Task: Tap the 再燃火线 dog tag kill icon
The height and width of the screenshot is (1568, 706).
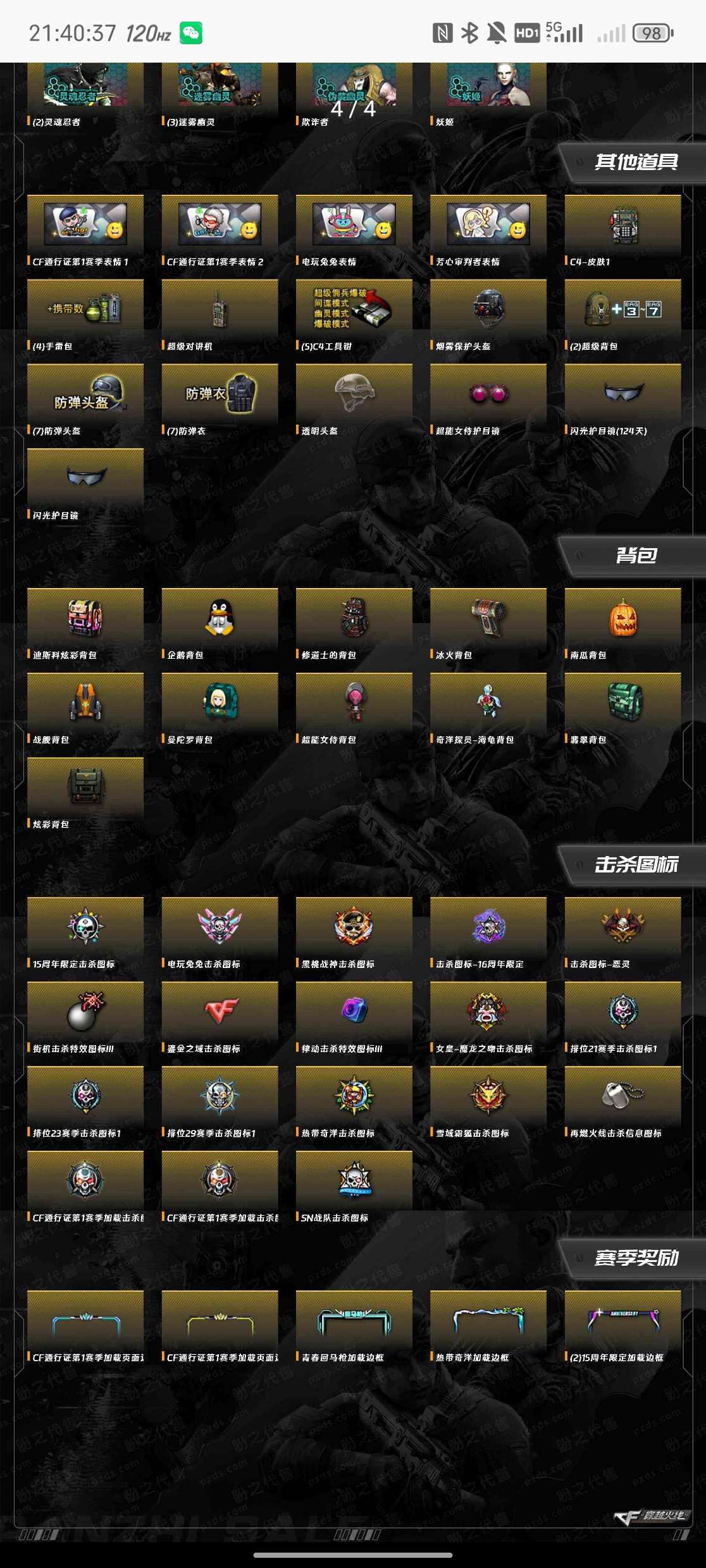Action: tap(622, 1095)
